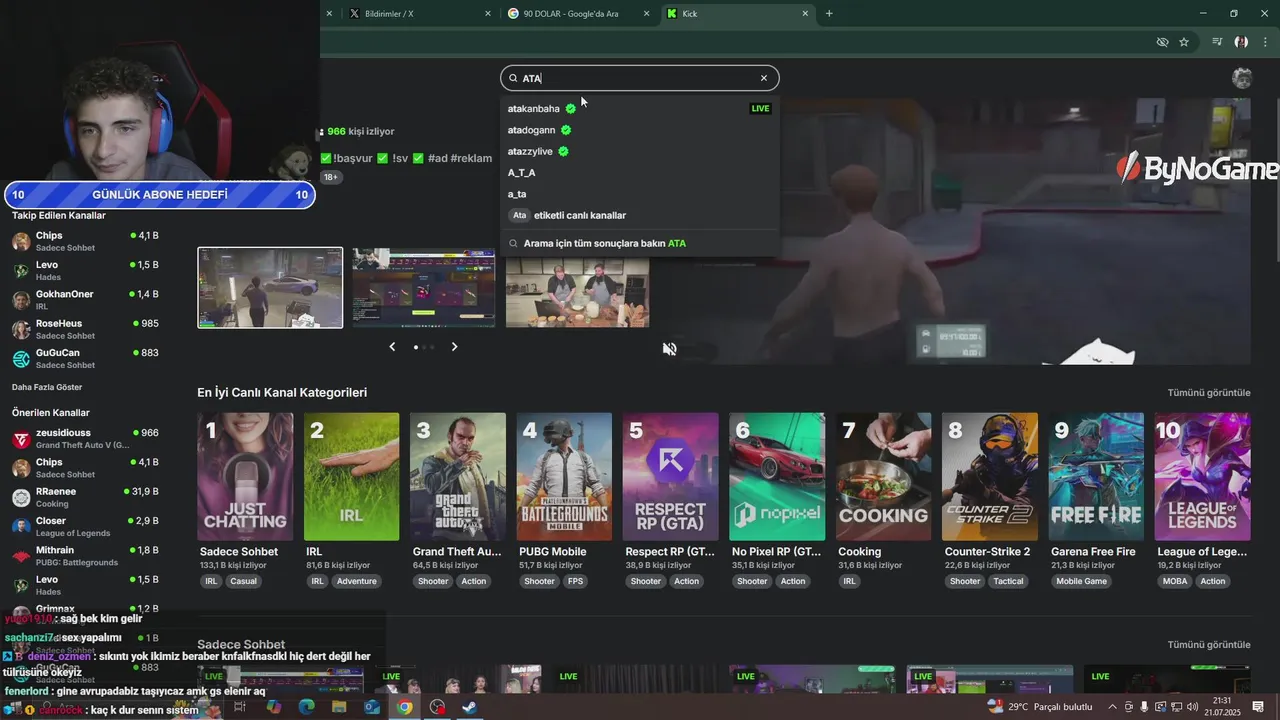Choose the A_T_A suggestion

pyautogui.click(x=639, y=173)
